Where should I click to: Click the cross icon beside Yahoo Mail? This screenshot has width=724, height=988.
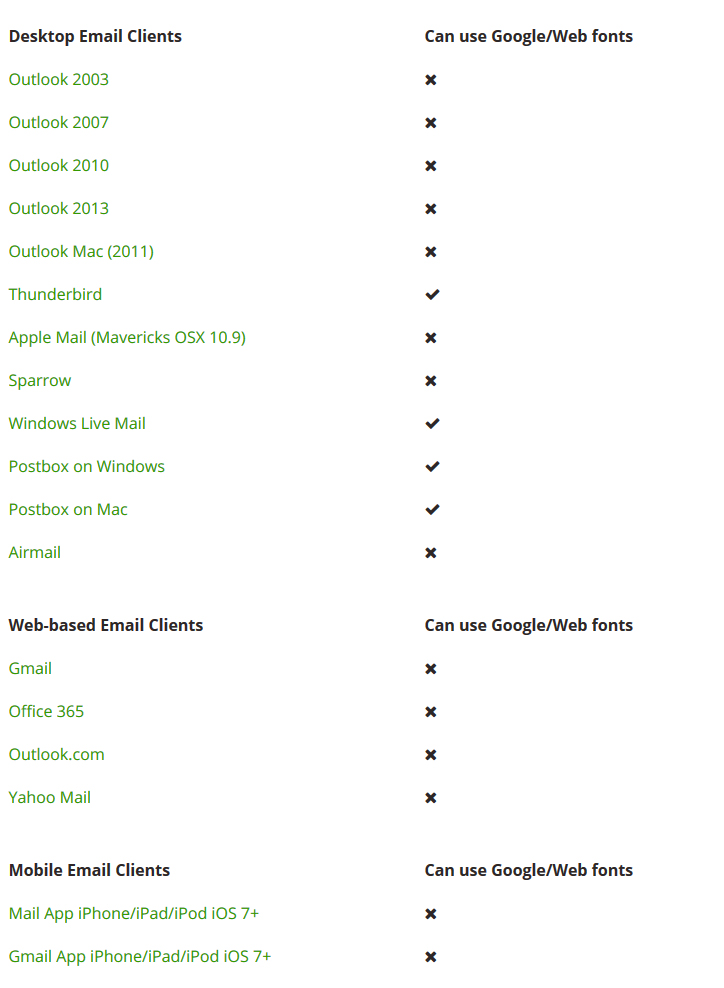point(431,798)
